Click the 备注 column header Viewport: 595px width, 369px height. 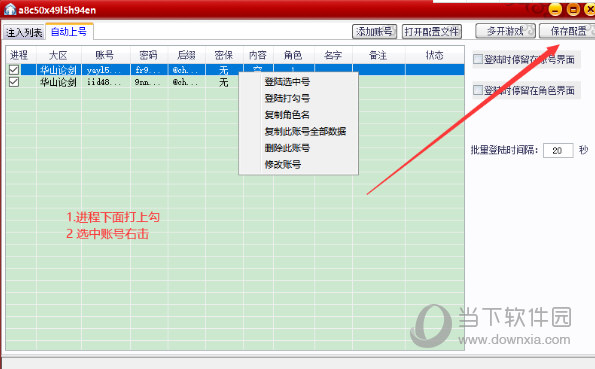tap(379, 55)
